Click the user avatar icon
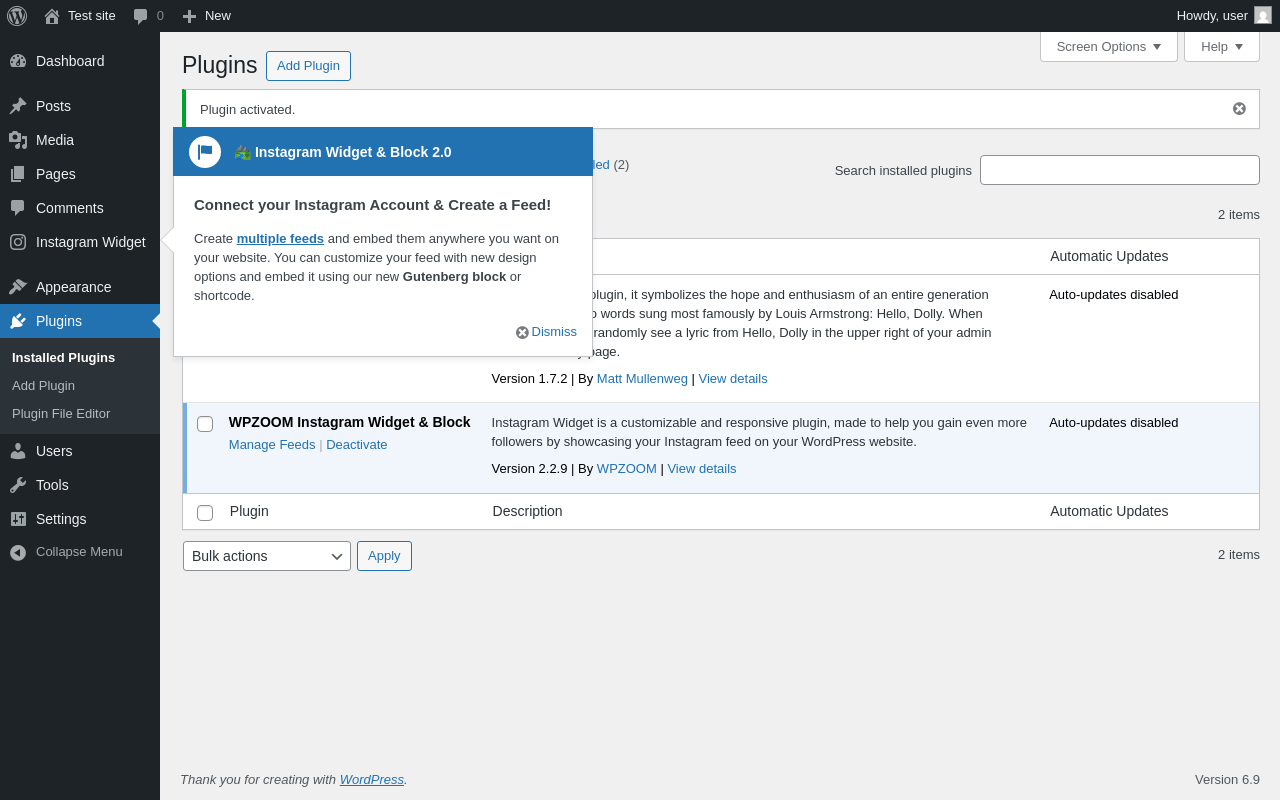1280x800 pixels. point(1263,15)
